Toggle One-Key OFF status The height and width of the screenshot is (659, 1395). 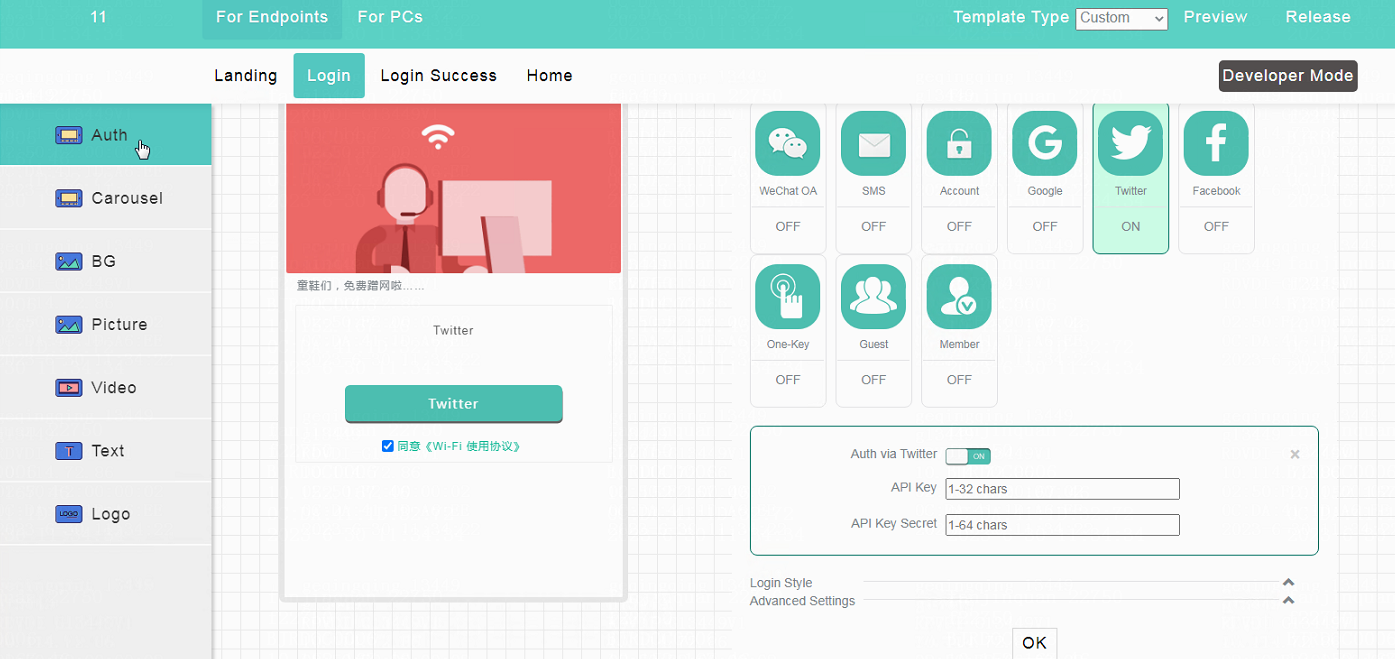coord(788,379)
